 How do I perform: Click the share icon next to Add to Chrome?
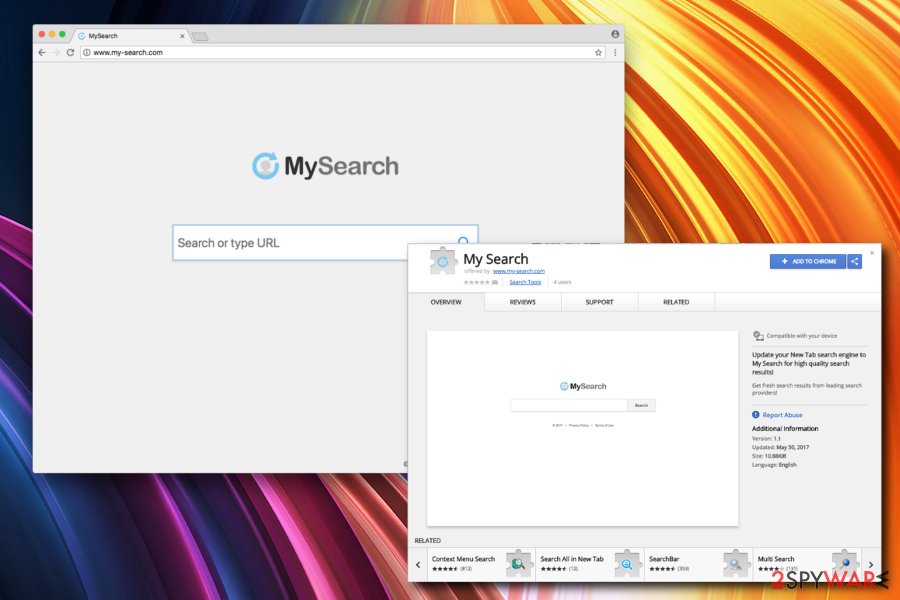tap(854, 261)
